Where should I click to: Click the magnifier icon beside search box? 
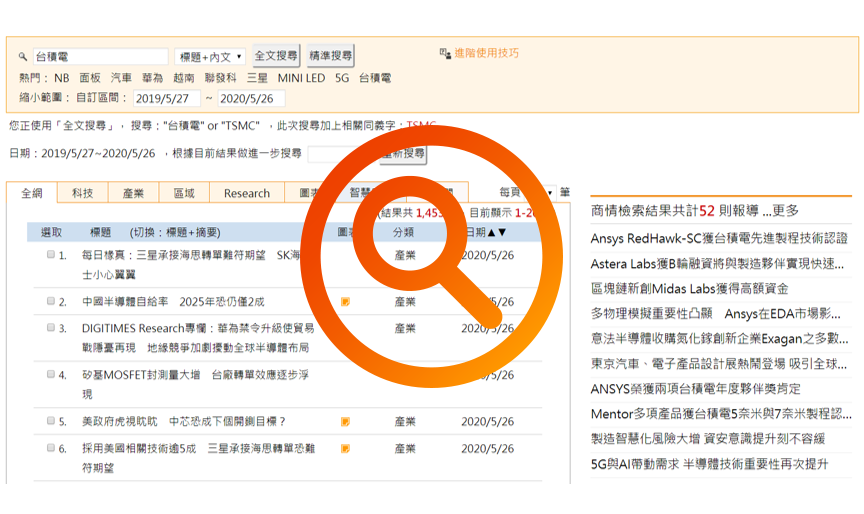point(23,57)
